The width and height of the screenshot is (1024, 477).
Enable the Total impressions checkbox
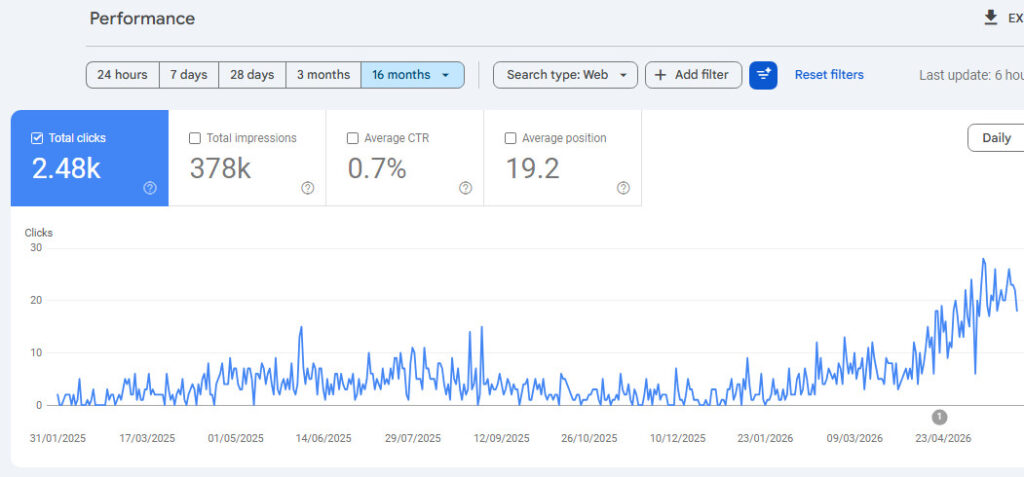click(x=195, y=138)
